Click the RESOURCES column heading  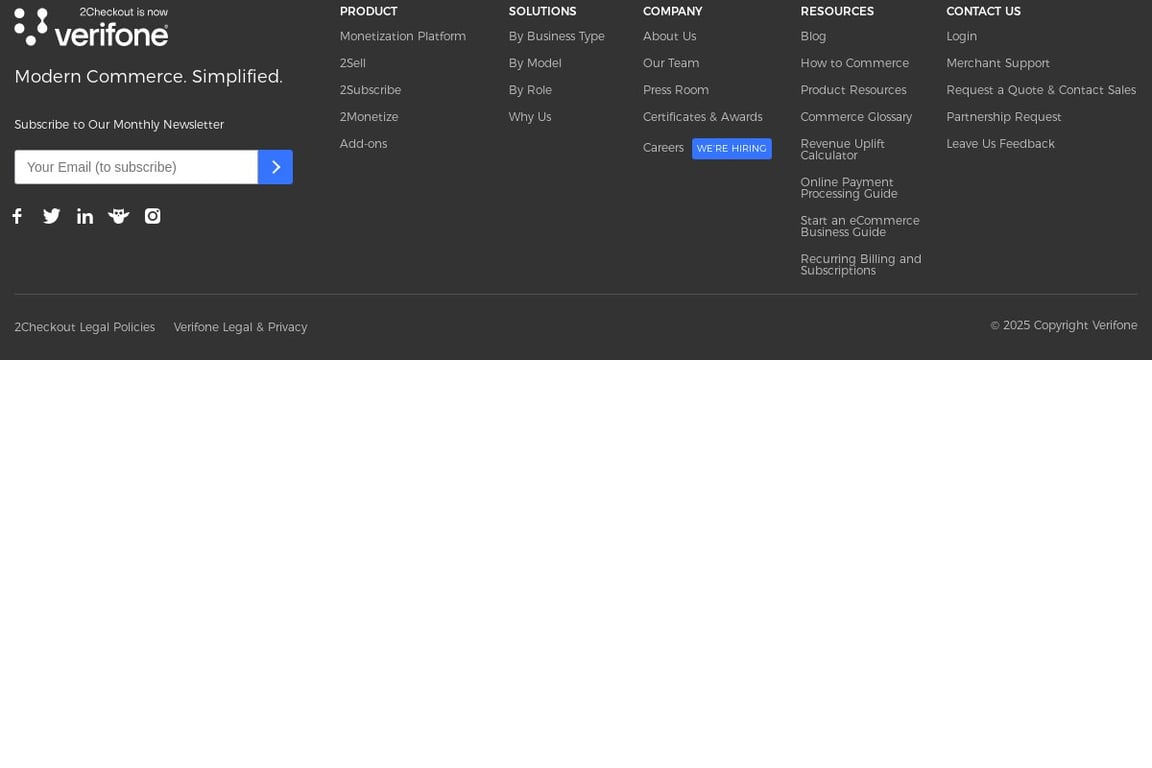[x=837, y=11]
